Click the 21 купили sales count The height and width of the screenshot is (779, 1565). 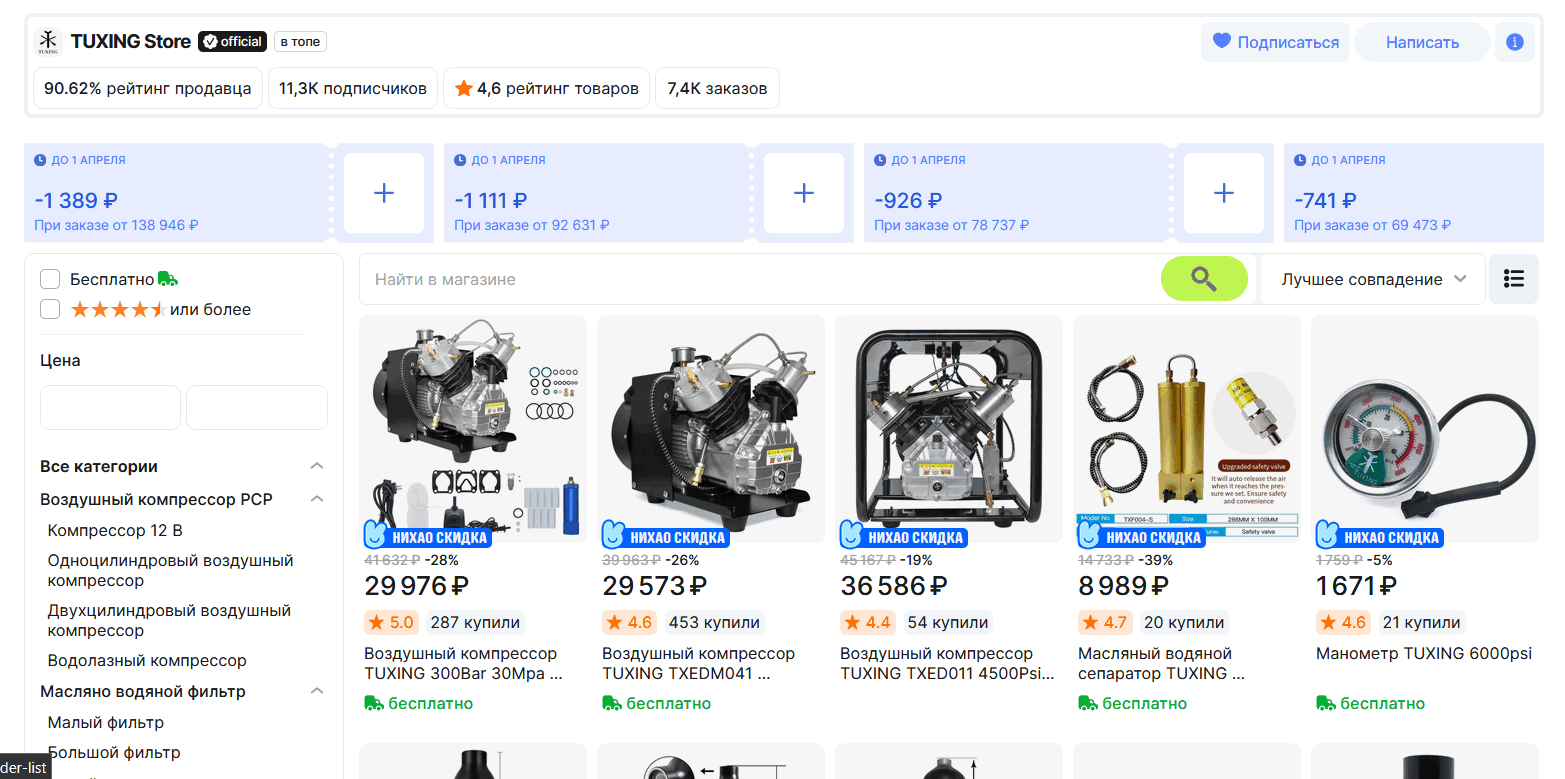click(1422, 623)
